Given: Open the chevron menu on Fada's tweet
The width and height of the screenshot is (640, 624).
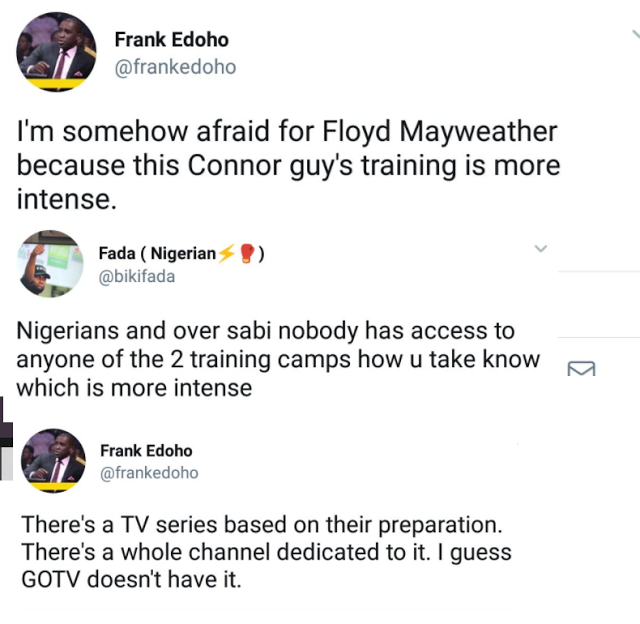Looking at the screenshot, I should coord(541,248).
